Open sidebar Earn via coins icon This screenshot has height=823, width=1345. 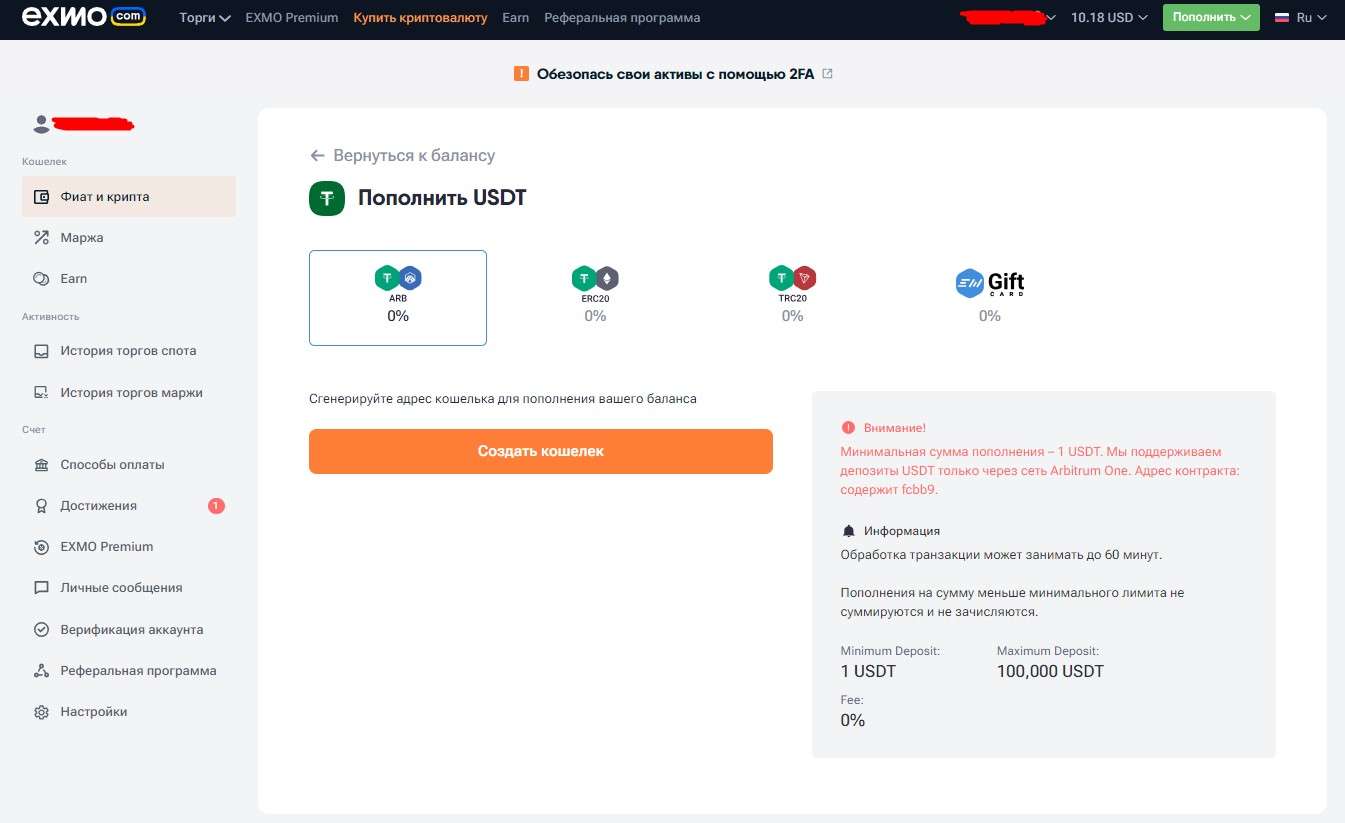[x=41, y=279]
